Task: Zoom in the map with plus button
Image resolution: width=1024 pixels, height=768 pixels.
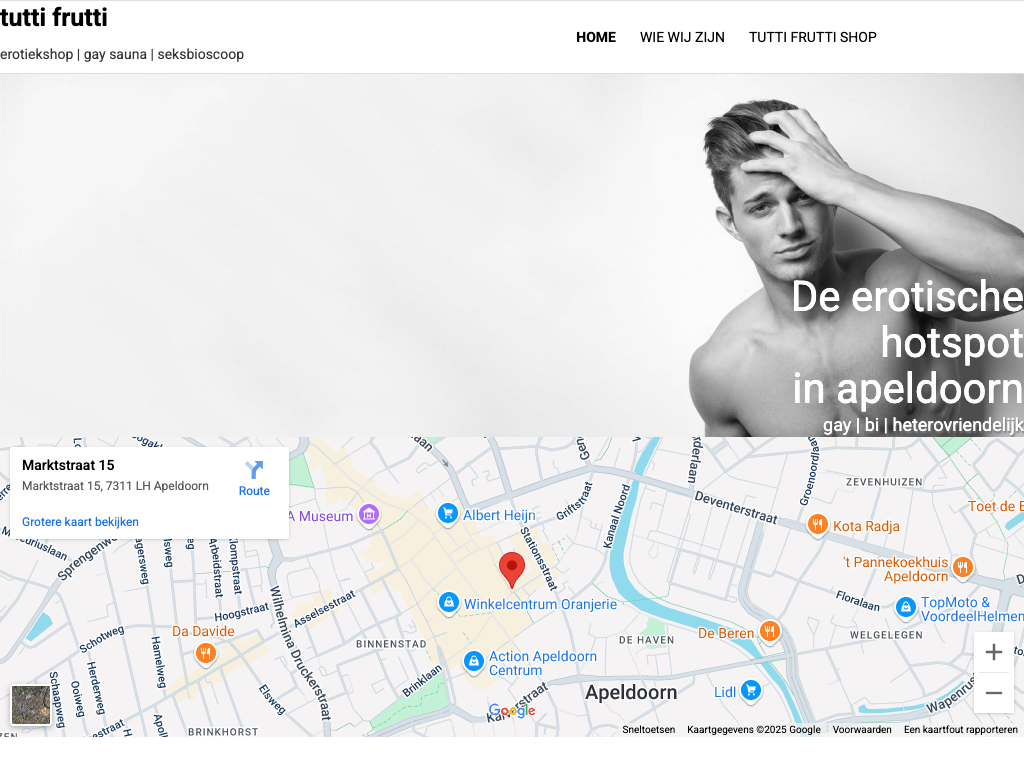Action: tap(993, 652)
